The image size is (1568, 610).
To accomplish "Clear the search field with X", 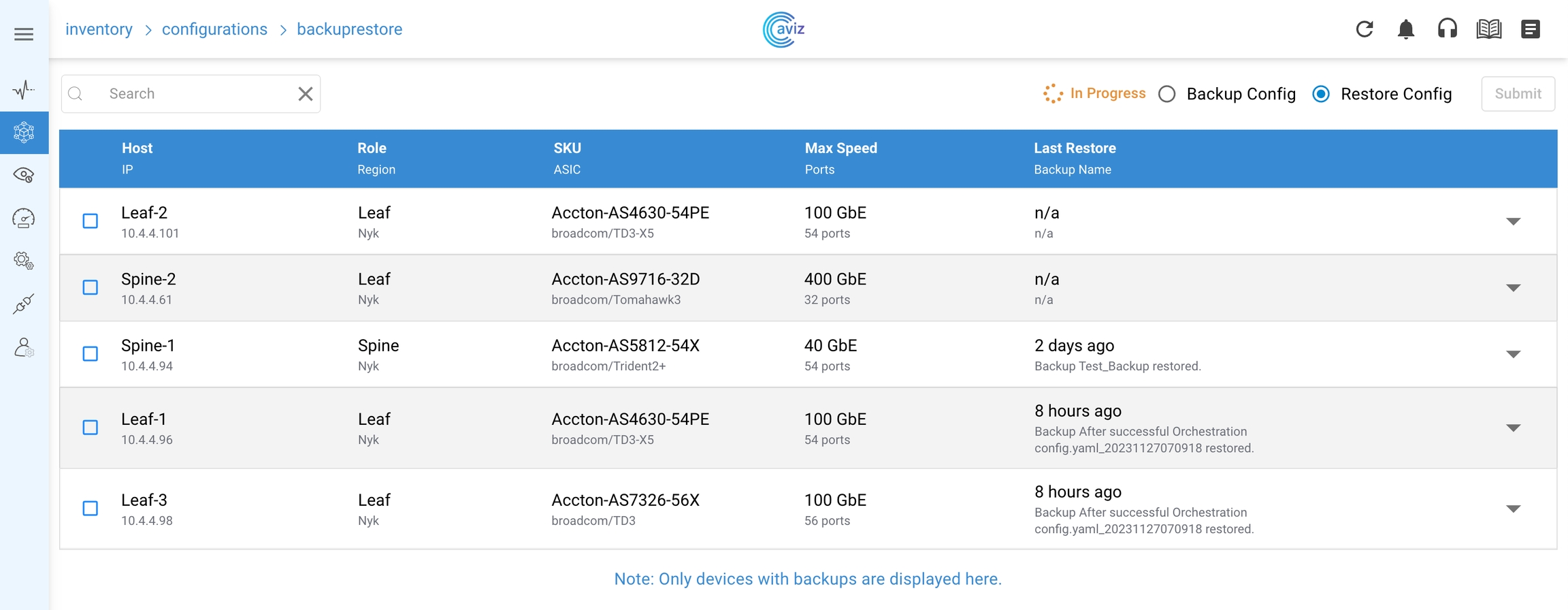I will coord(306,94).
